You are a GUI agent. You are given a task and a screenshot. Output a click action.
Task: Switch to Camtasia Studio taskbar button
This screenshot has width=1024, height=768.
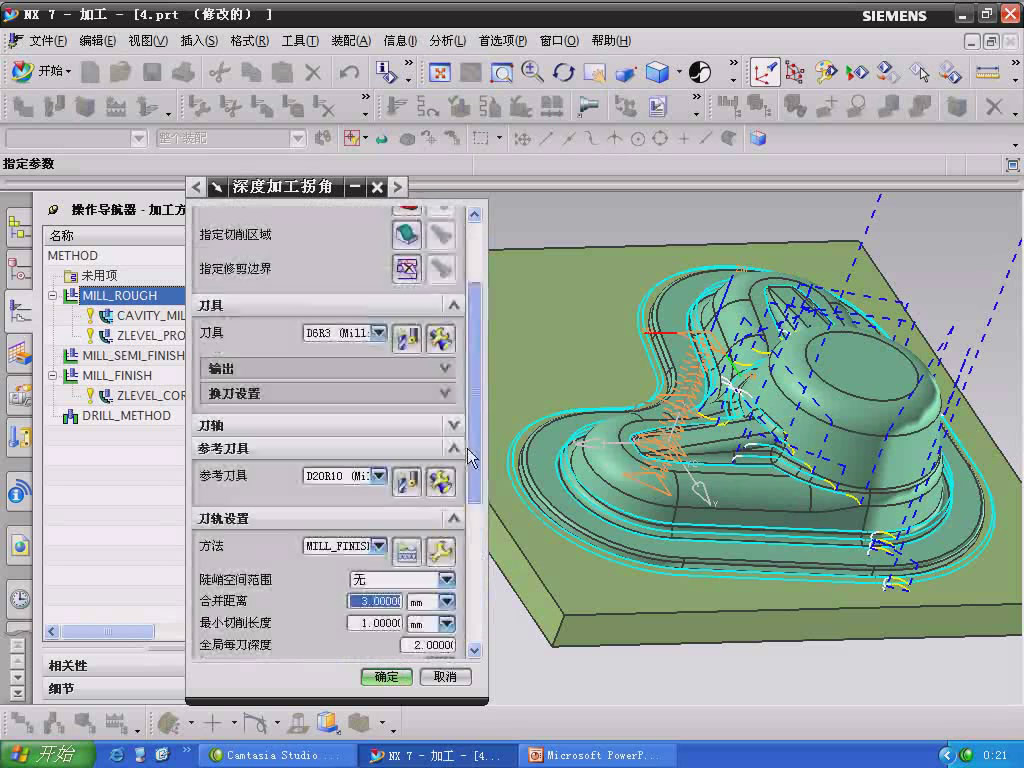277,756
